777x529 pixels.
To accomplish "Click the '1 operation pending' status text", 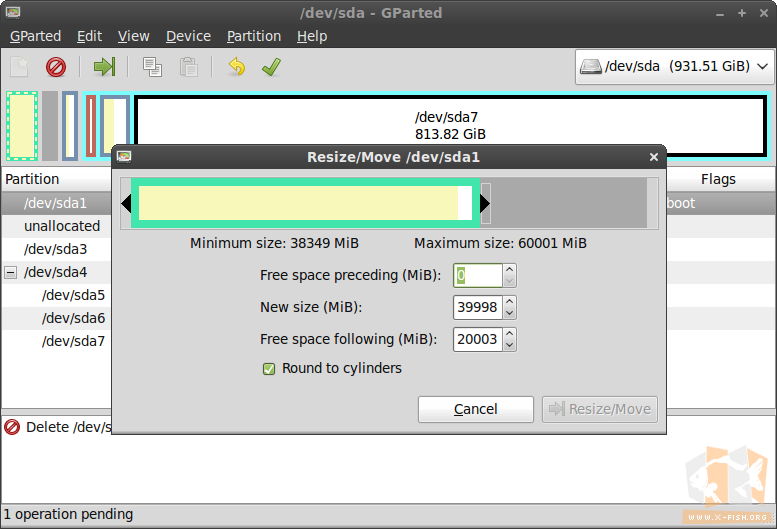I will click(68, 514).
